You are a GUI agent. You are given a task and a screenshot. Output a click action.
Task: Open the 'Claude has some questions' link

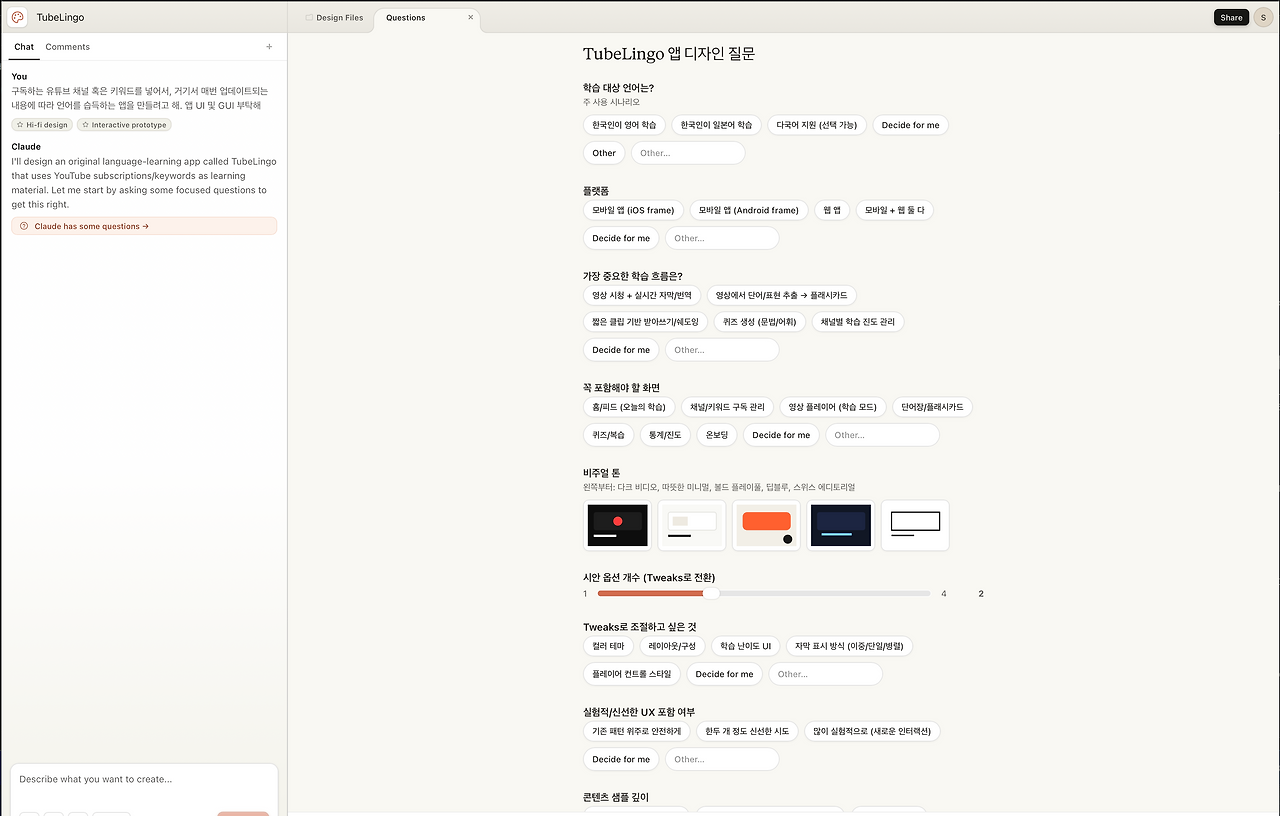click(x=144, y=226)
